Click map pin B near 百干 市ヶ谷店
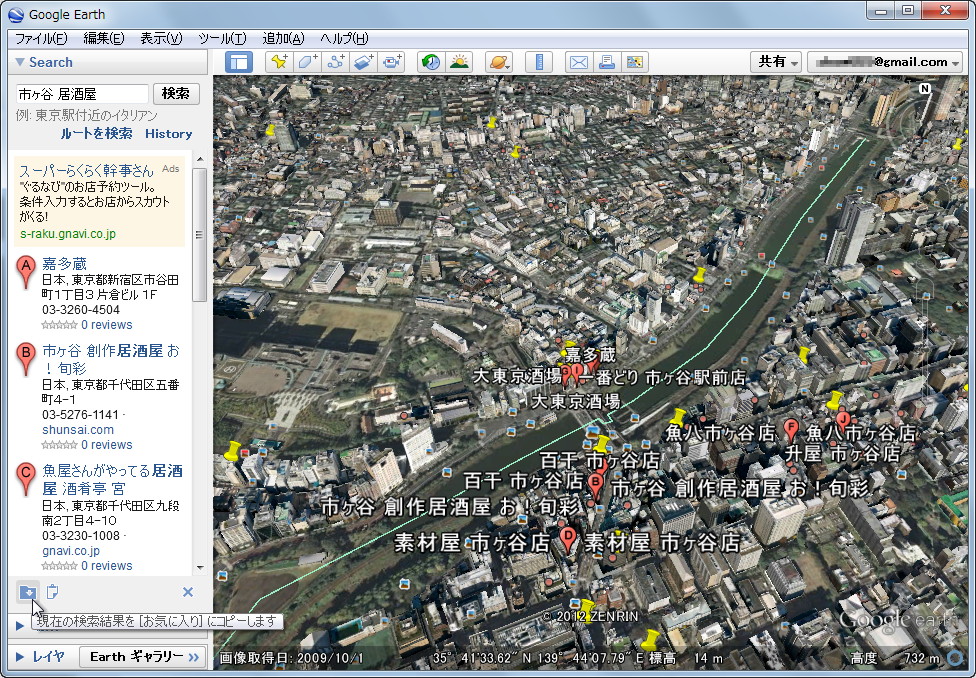 pyautogui.click(x=596, y=486)
